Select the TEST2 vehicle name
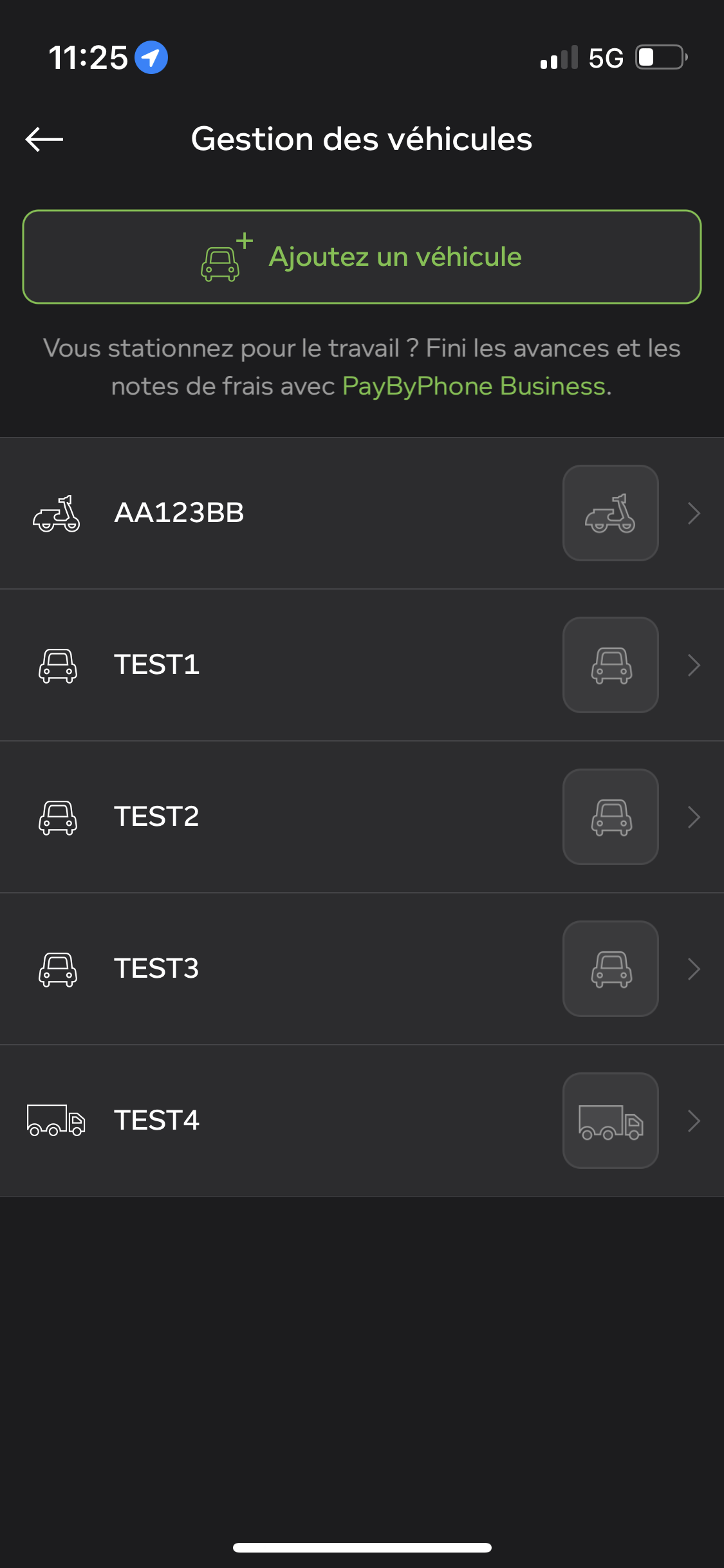724x1568 pixels. [x=156, y=816]
